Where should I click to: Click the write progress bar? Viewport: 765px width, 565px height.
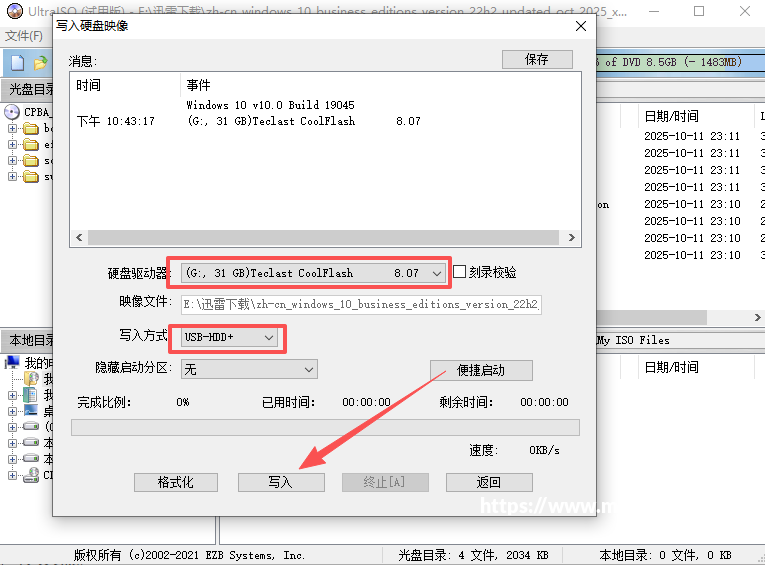coord(325,427)
